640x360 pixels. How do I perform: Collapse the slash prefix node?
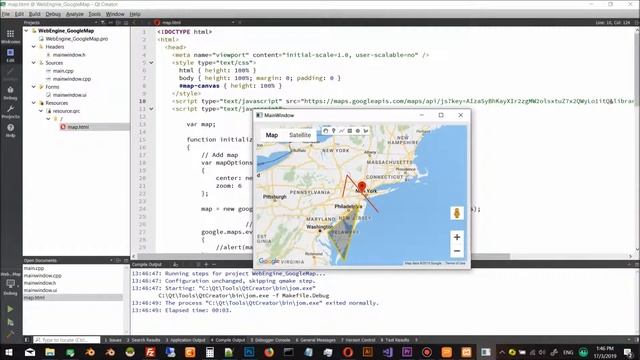49,119
